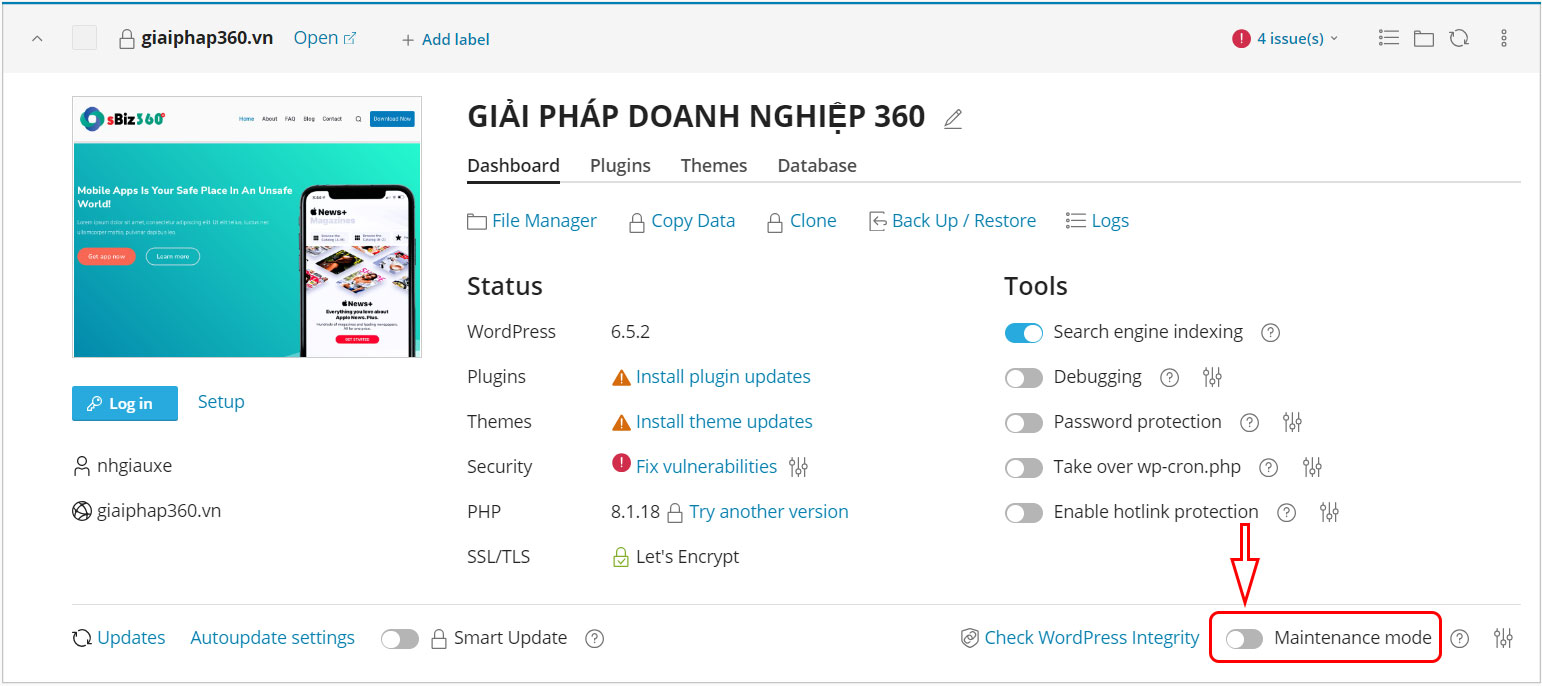Refresh sites using the circular arrows icon
Image resolution: width=1542 pixels, height=686 pixels.
click(x=1459, y=37)
